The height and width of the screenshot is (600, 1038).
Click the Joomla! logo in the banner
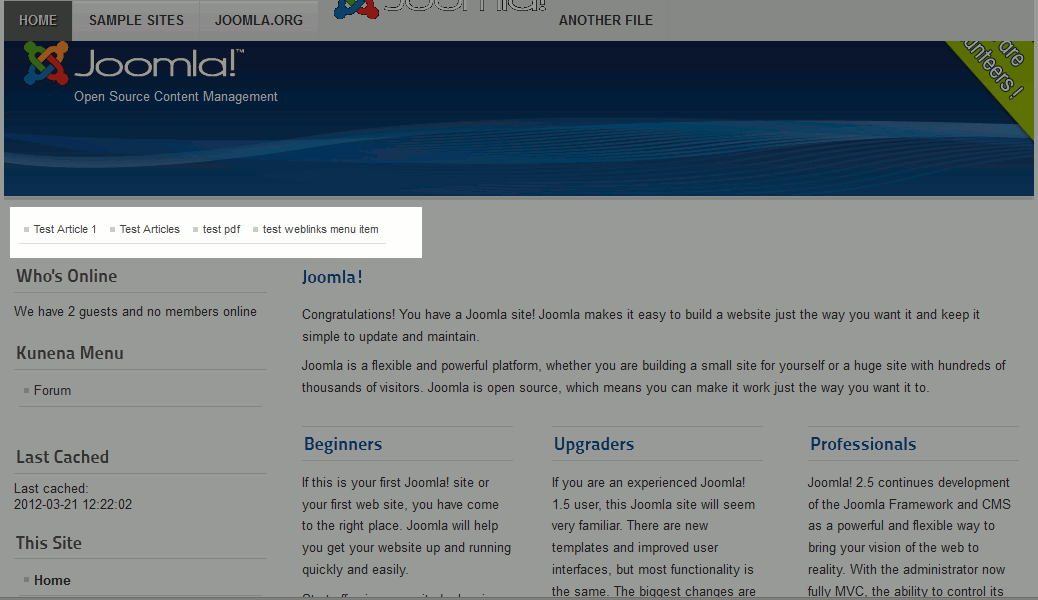click(134, 63)
